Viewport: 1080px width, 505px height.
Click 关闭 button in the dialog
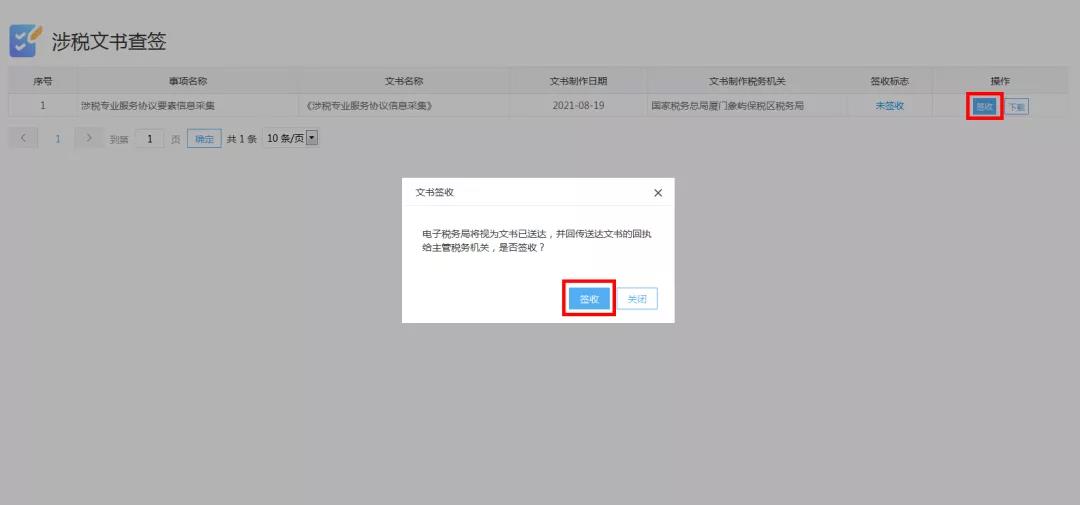(637, 299)
